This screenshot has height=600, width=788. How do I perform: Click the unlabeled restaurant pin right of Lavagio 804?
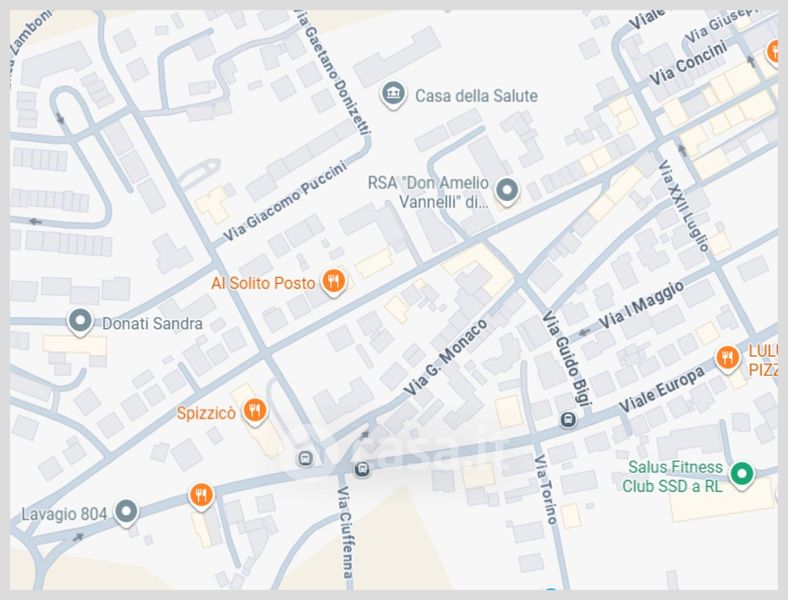coord(202,494)
